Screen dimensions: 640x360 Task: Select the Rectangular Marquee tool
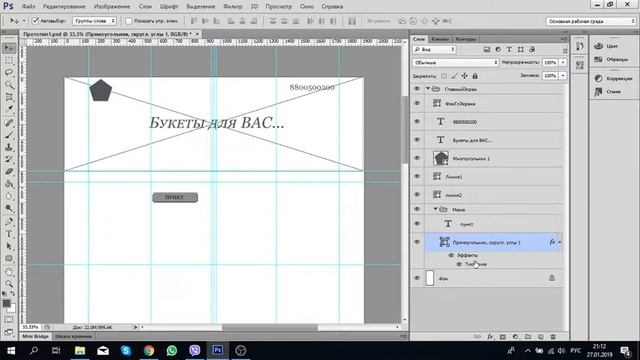pos(9,60)
